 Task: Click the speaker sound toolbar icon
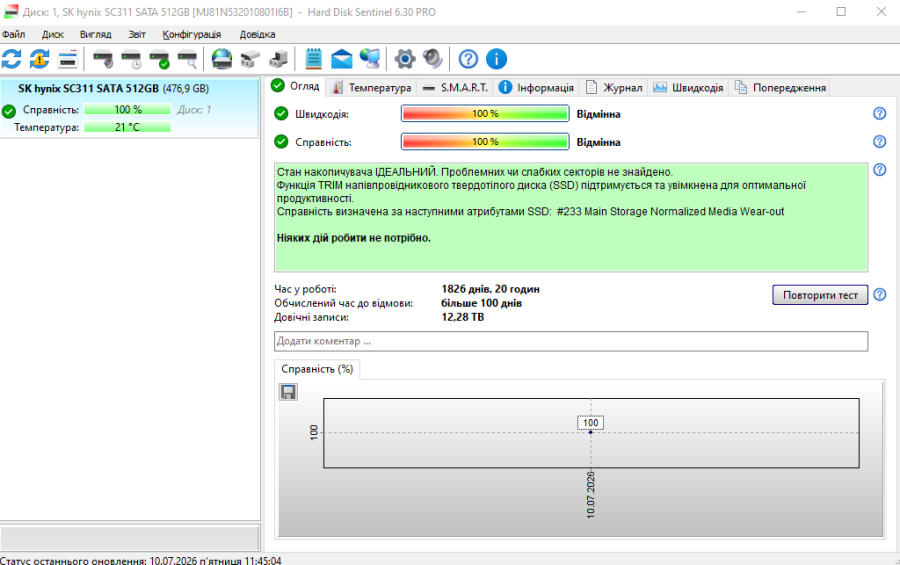pyautogui.click(x=433, y=59)
